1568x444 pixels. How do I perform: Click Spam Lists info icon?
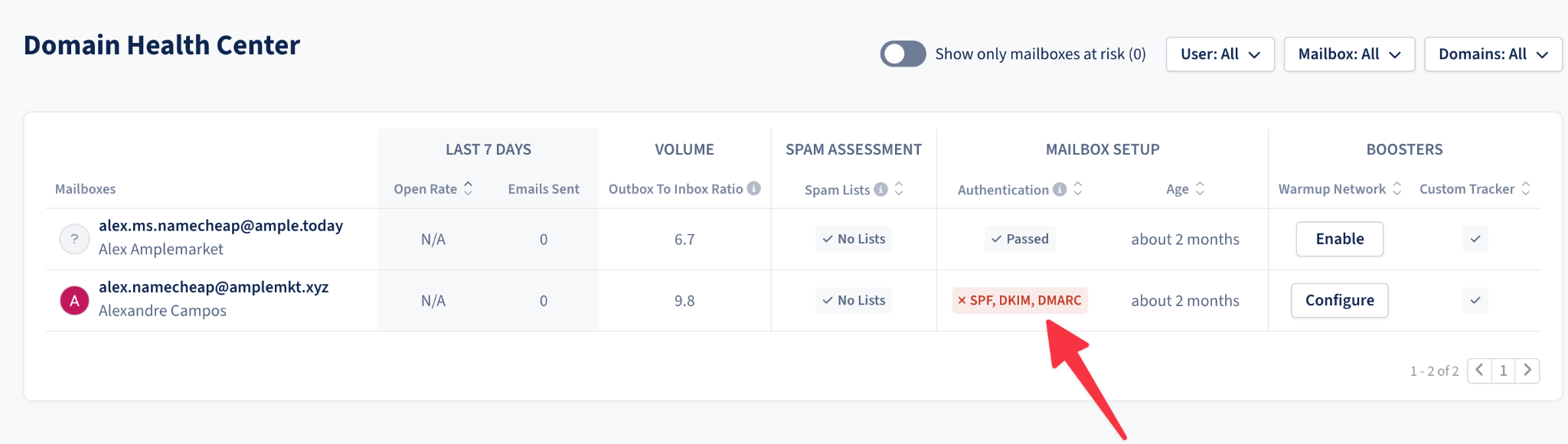(881, 189)
